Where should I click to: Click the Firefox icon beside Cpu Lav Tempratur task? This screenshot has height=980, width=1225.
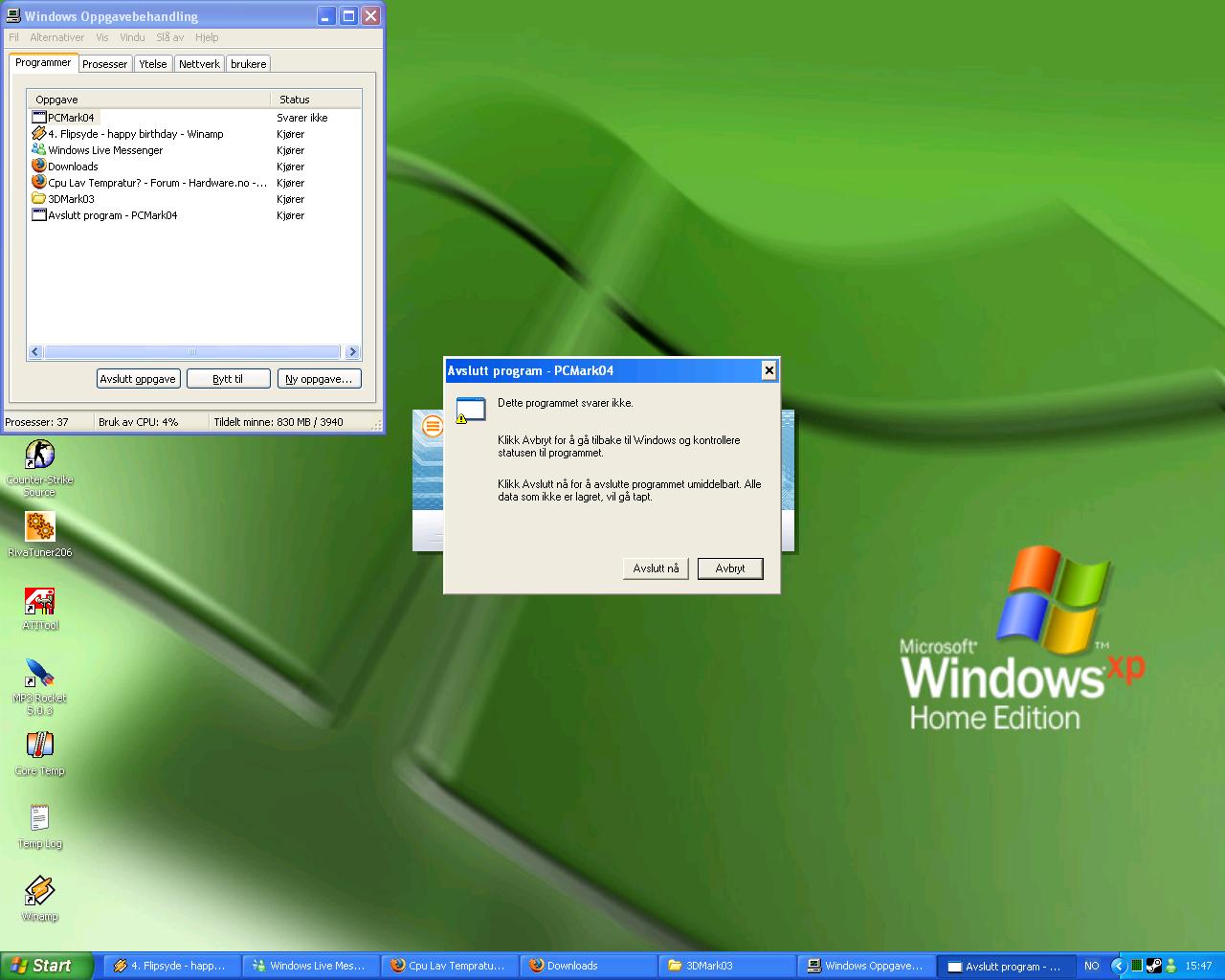[38, 182]
